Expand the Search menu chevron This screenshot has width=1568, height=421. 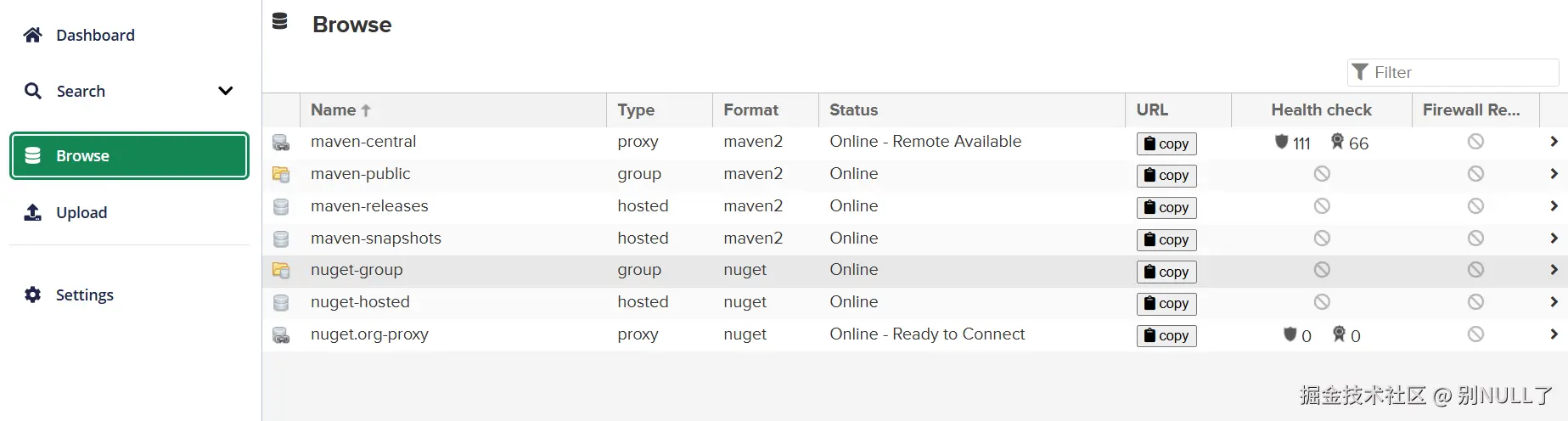tap(225, 91)
